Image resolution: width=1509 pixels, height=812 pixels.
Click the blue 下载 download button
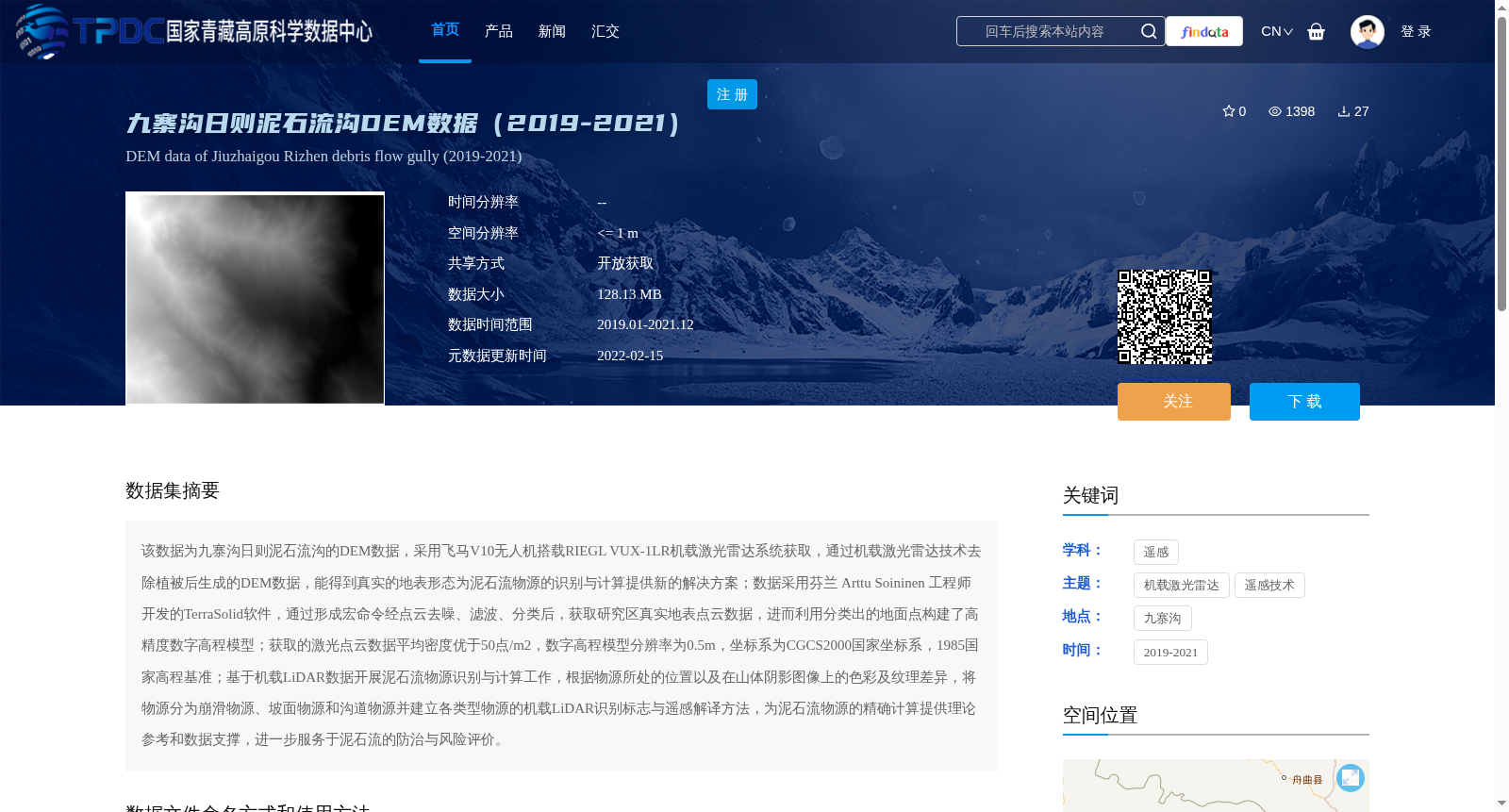click(1304, 402)
